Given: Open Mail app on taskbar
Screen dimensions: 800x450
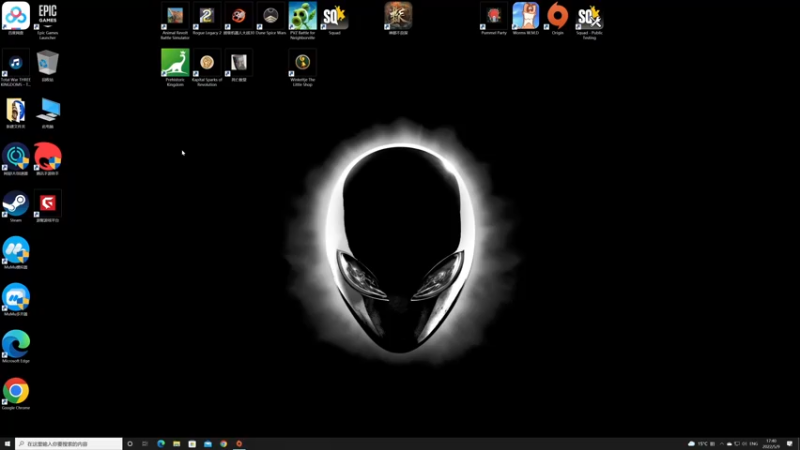Looking at the screenshot, I should pos(208,444).
